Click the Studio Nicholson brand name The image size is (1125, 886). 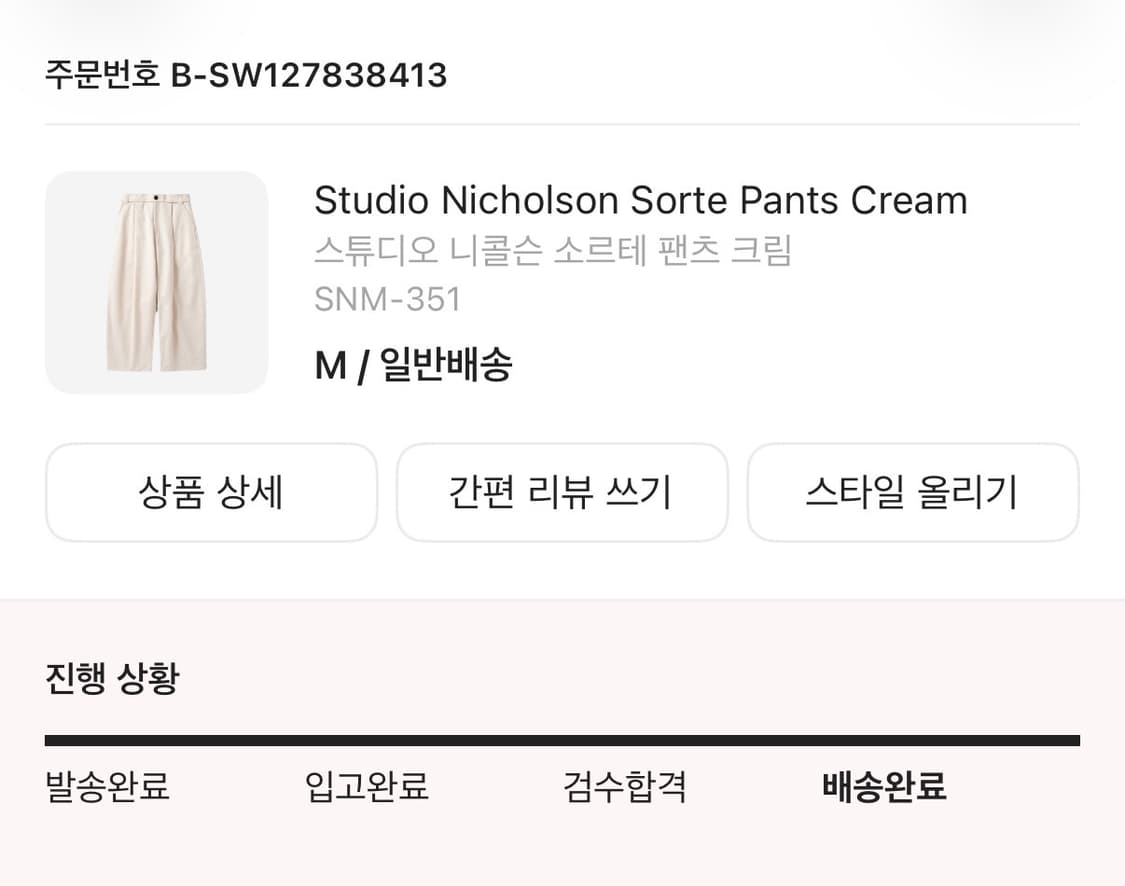tap(466, 201)
